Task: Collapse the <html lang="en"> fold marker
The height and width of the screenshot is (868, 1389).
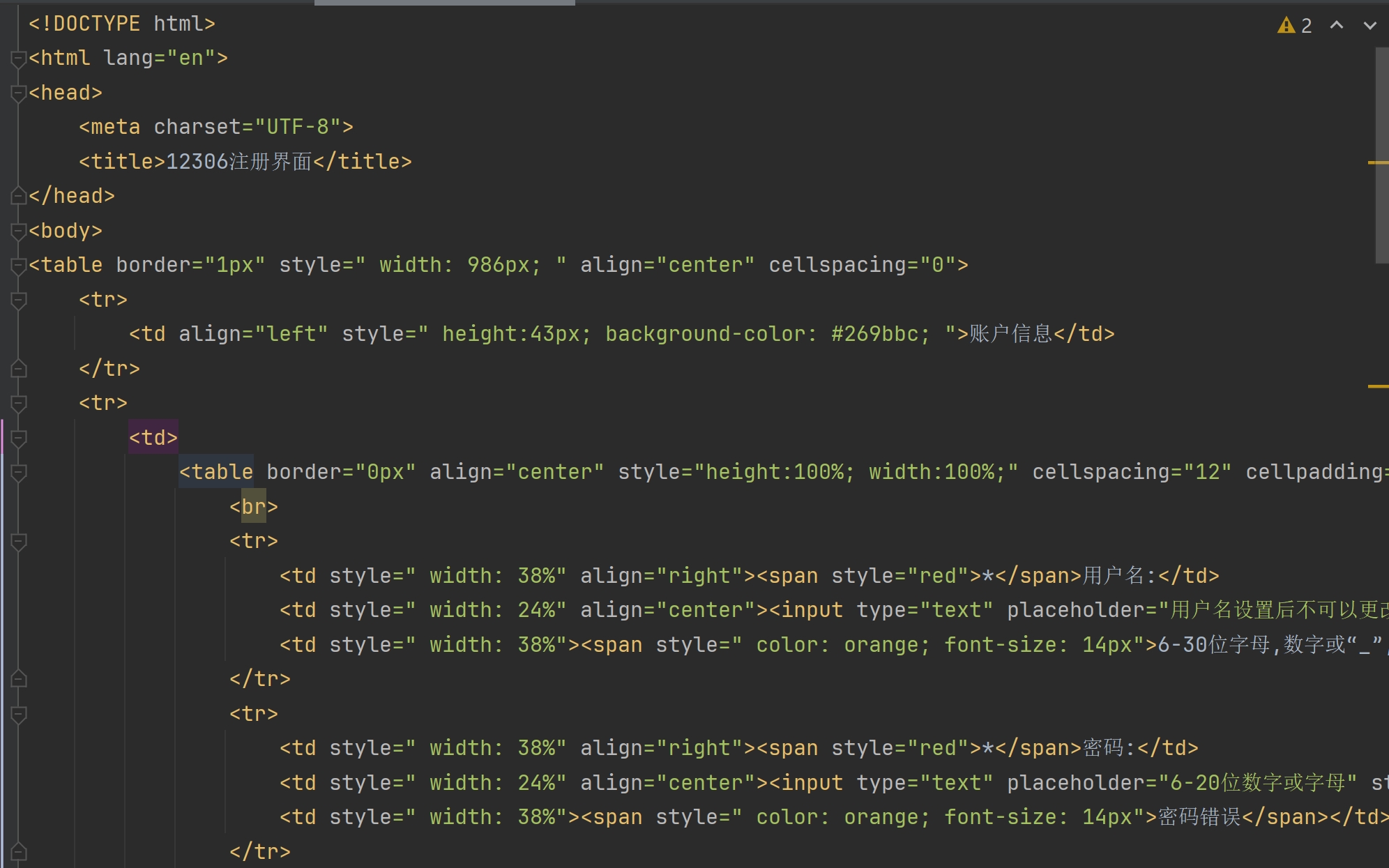Action: point(19,59)
